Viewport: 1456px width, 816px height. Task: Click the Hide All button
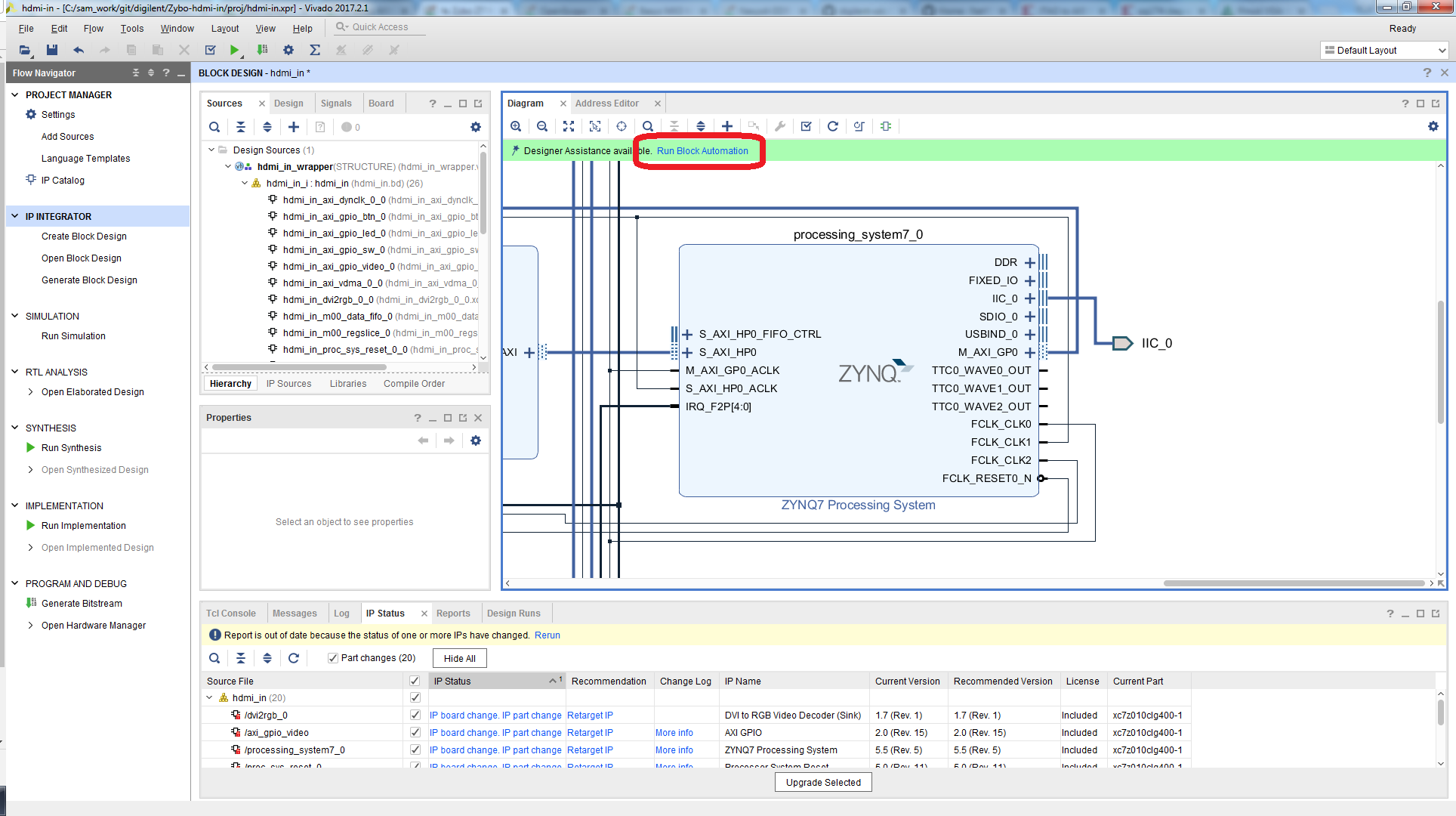[459, 658]
